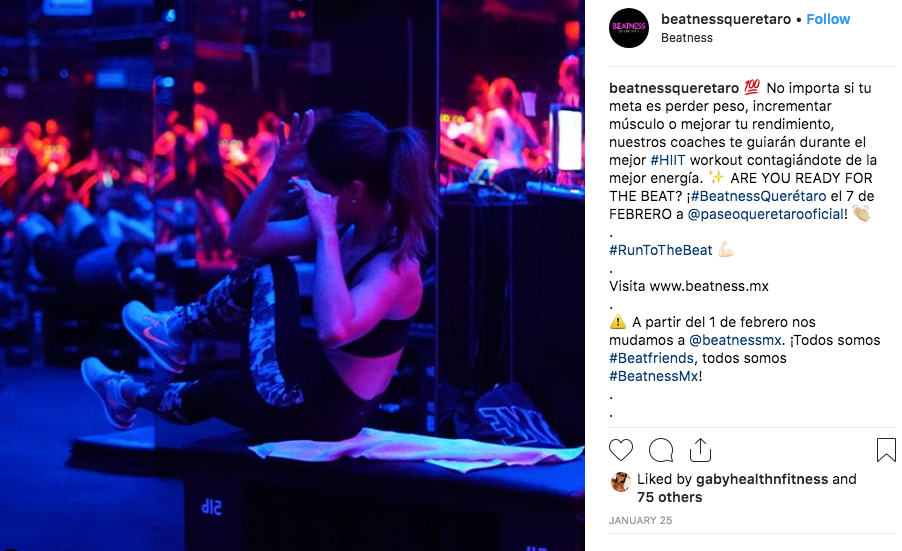Save post with bookmark icon
The width and height of the screenshot is (902, 551).
[886, 450]
